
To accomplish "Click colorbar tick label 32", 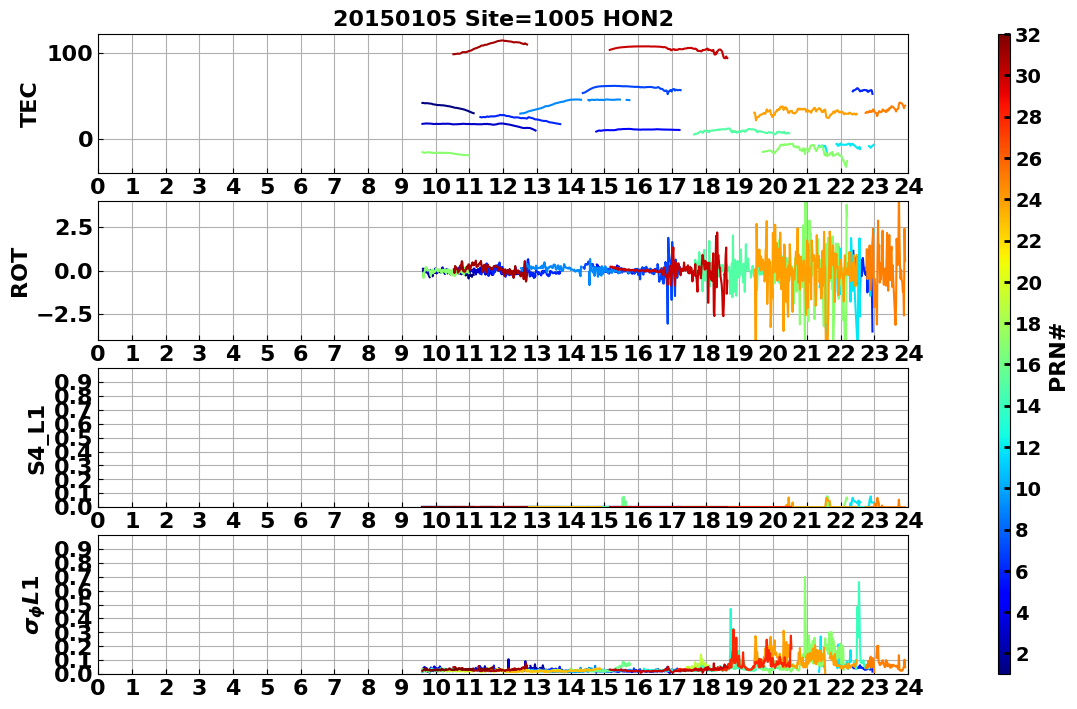I will coord(1028,35).
